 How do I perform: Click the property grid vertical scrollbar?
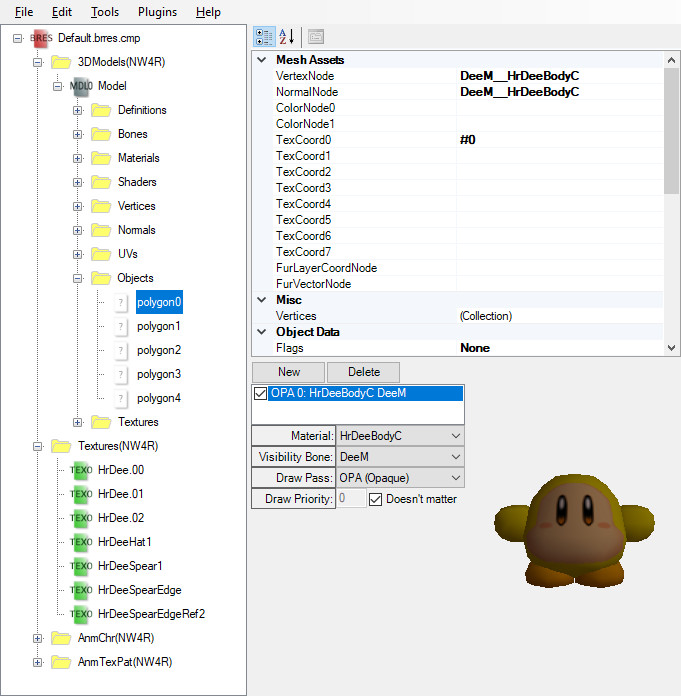tap(671, 130)
